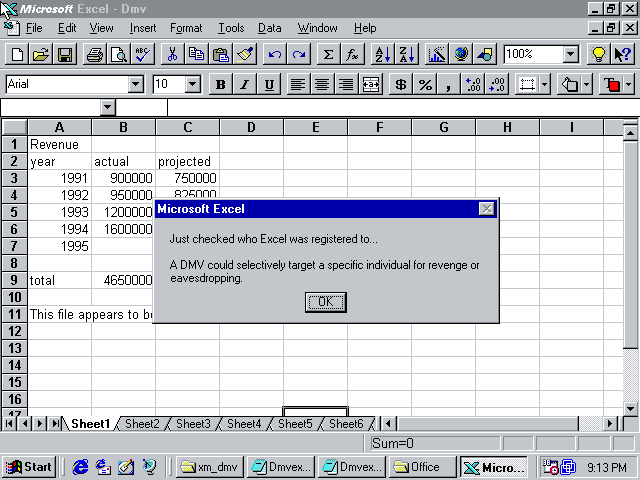Toggle Center alignment button

click(x=322, y=84)
